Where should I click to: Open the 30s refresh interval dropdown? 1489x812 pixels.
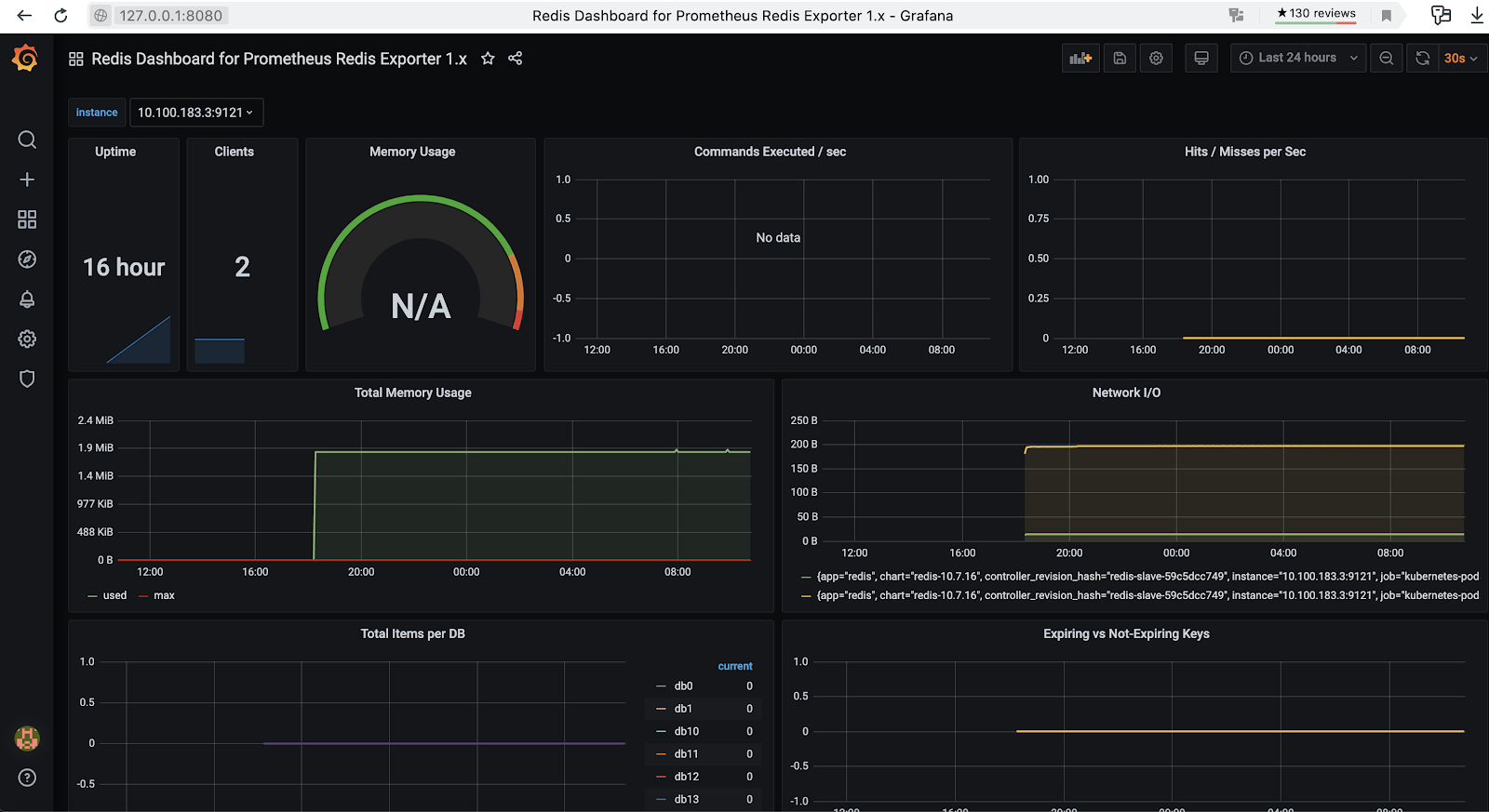pyautogui.click(x=1461, y=58)
